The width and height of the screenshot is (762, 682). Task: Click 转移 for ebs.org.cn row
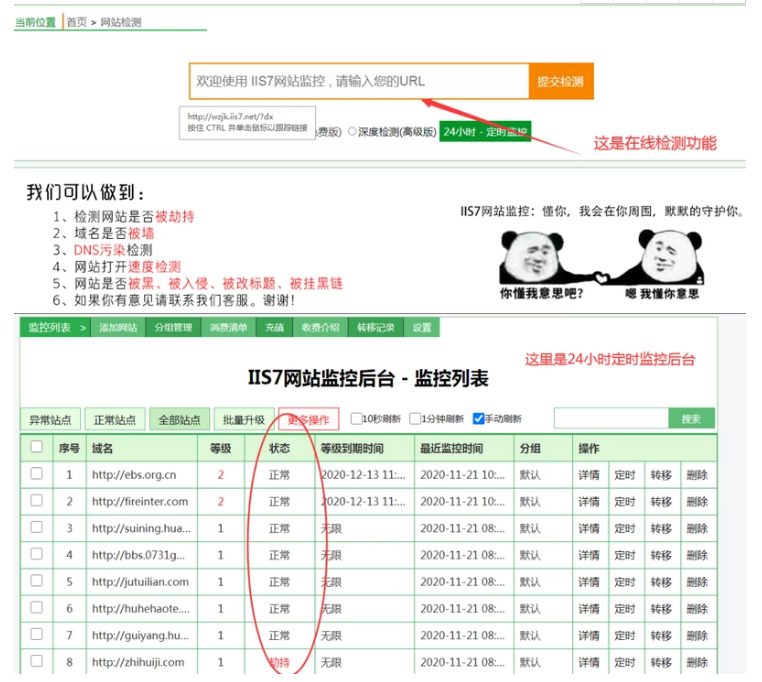click(x=661, y=475)
